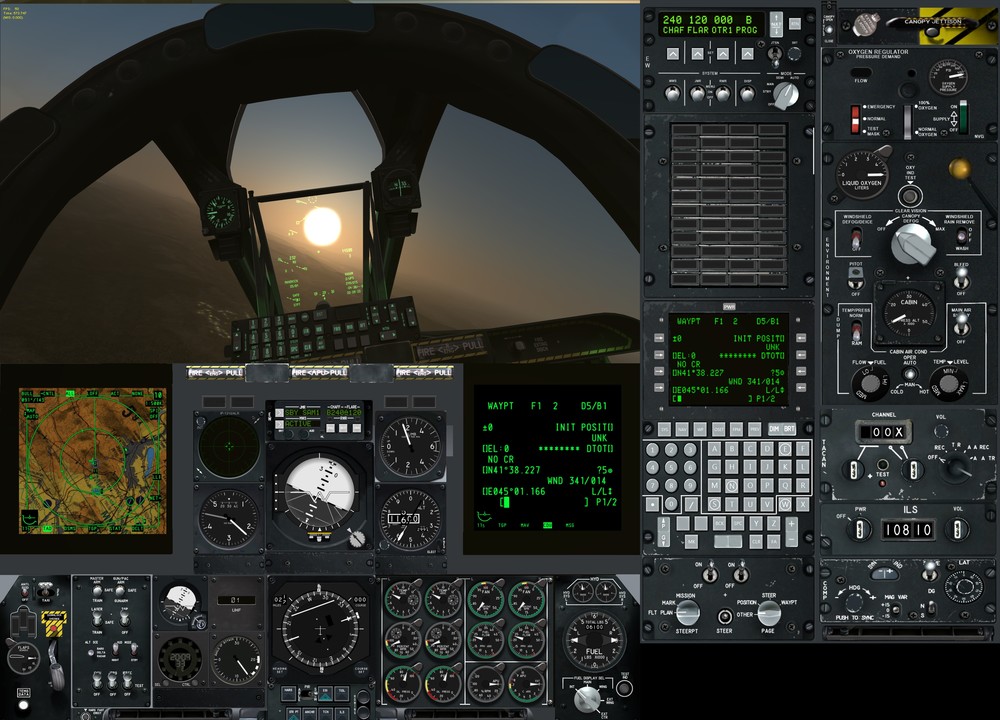Image resolution: width=1000 pixels, height=720 pixels.
Task: Hit the BCK key on the CDU
Action: coord(719,523)
